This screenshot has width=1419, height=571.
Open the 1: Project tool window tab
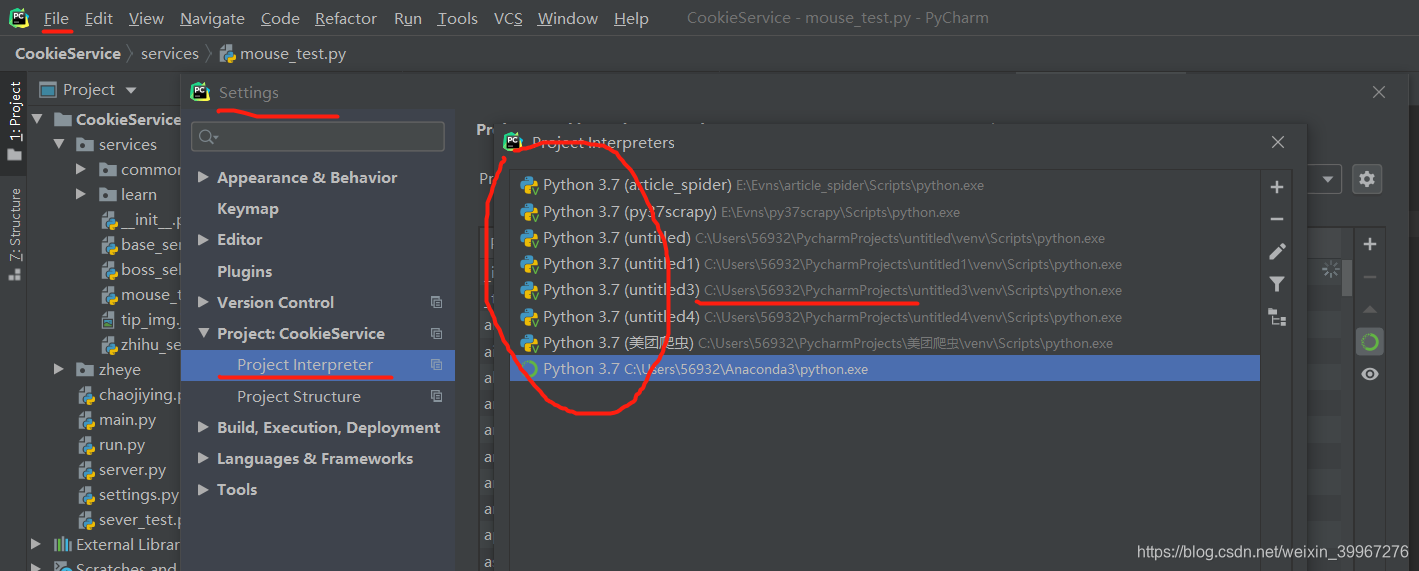click(14, 121)
